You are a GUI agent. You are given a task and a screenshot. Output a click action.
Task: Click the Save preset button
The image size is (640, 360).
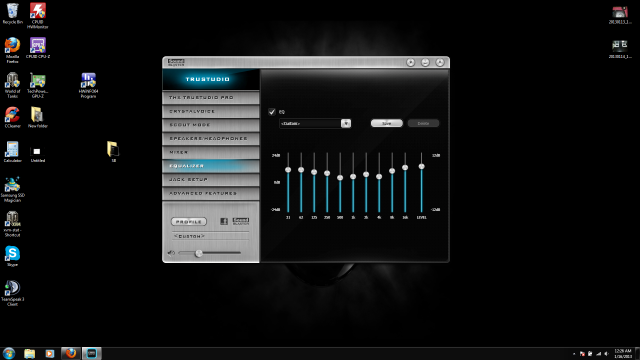pyautogui.click(x=387, y=123)
